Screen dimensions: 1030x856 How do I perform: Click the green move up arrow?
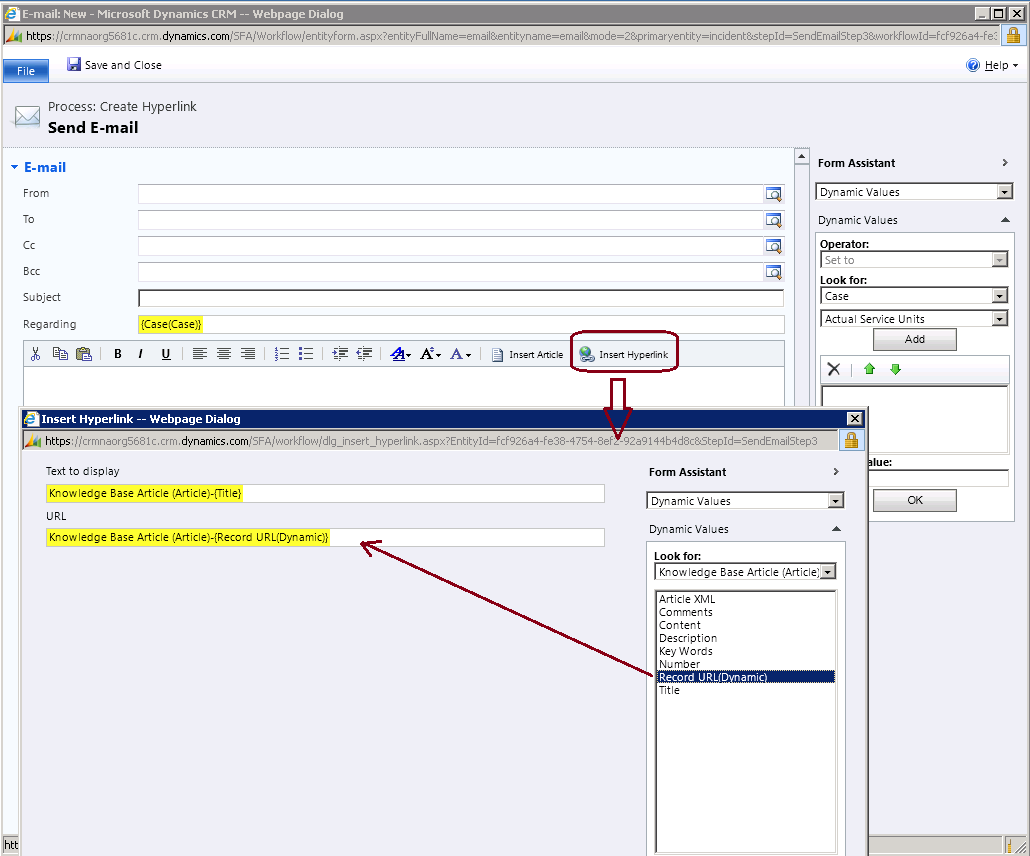(x=870, y=369)
